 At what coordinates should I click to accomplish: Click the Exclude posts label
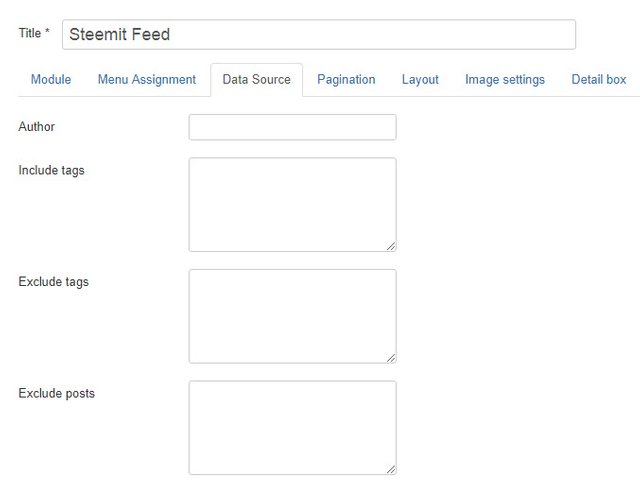pos(56,393)
